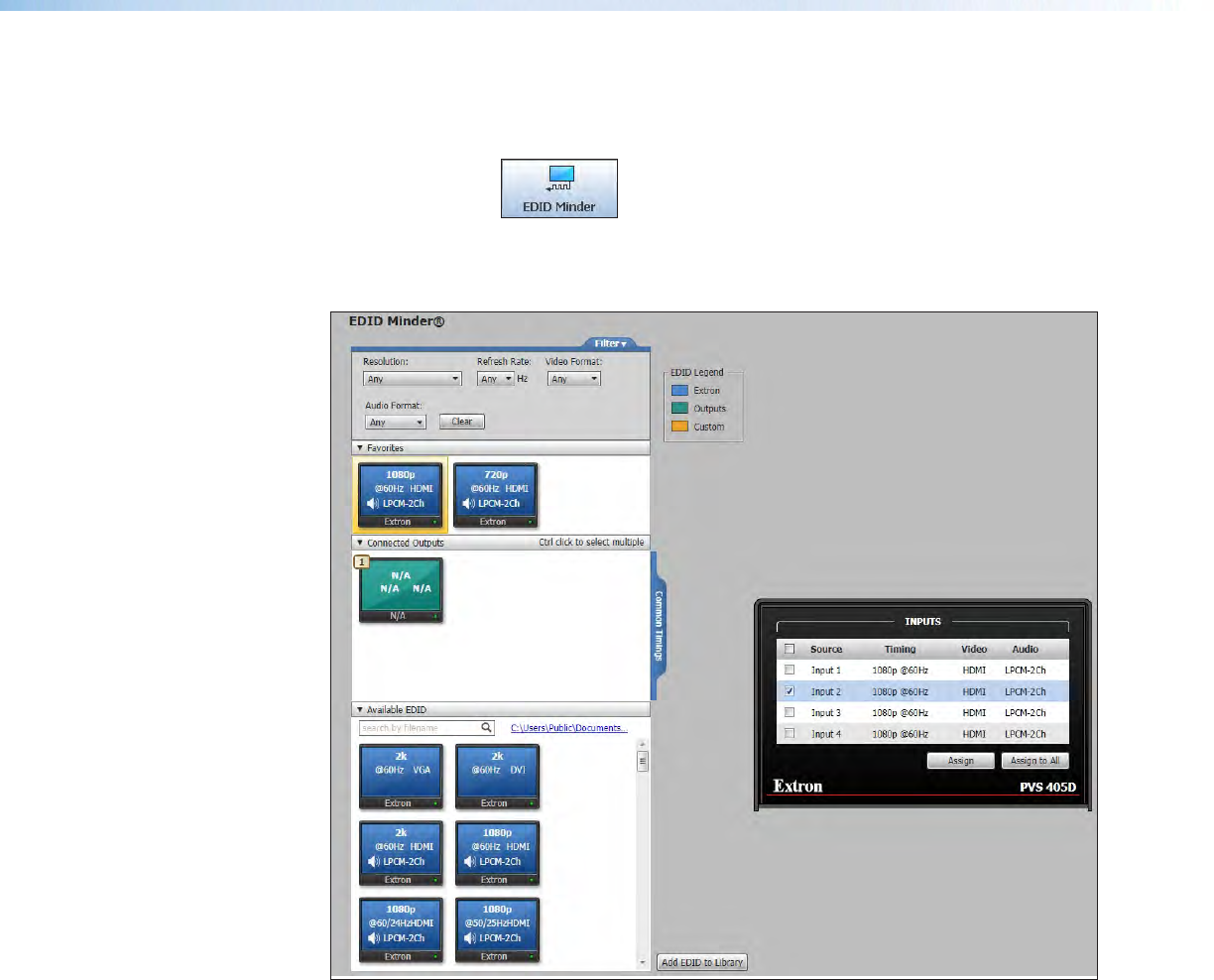This screenshot has height=980, width=1214.
Task: Click the Assign to All button
Action: click(x=1035, y=761)
